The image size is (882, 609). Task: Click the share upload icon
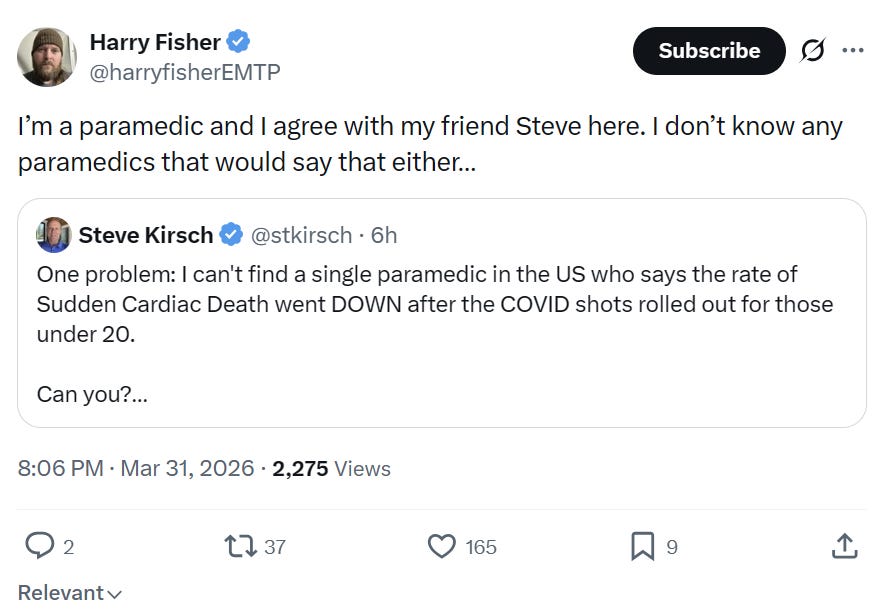(844, 546)
